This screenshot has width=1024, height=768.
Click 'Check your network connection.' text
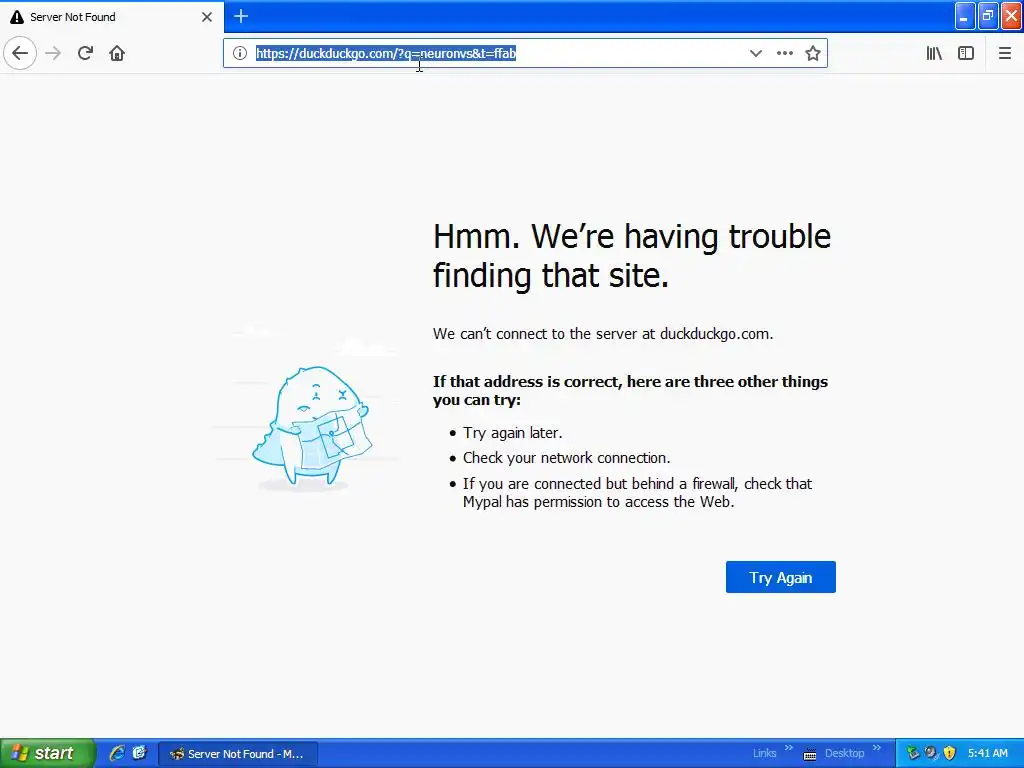click(x=566, y=458)
